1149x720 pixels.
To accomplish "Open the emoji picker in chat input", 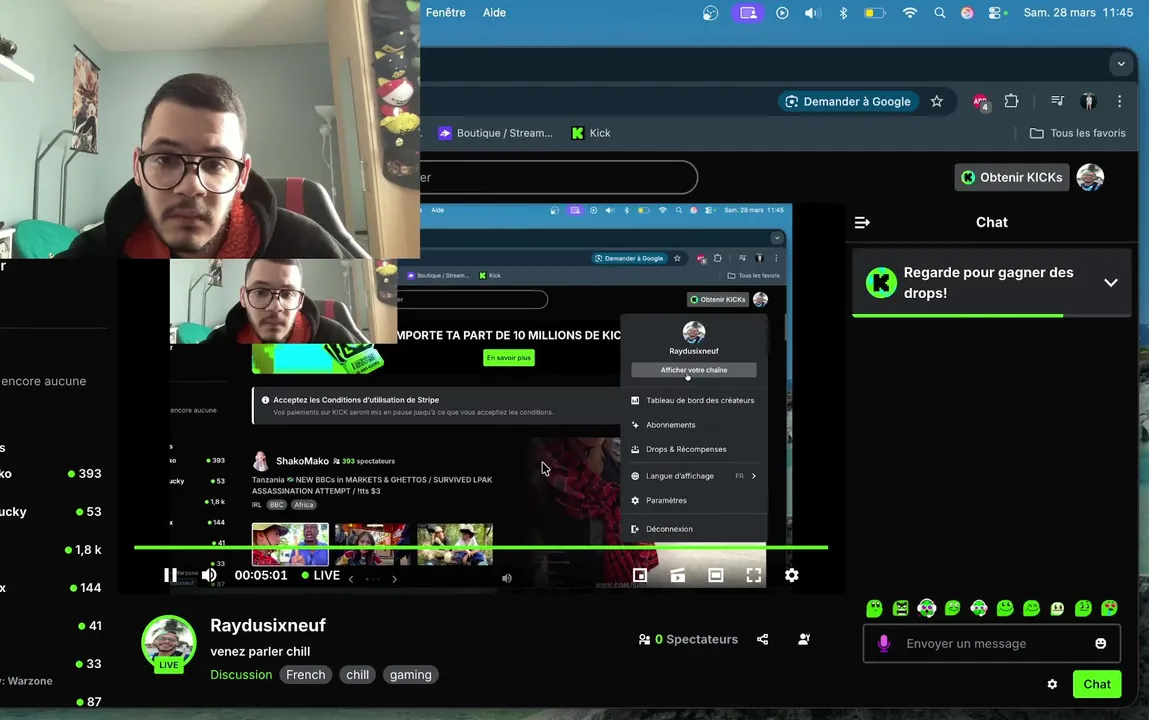I will [1101, 643].
